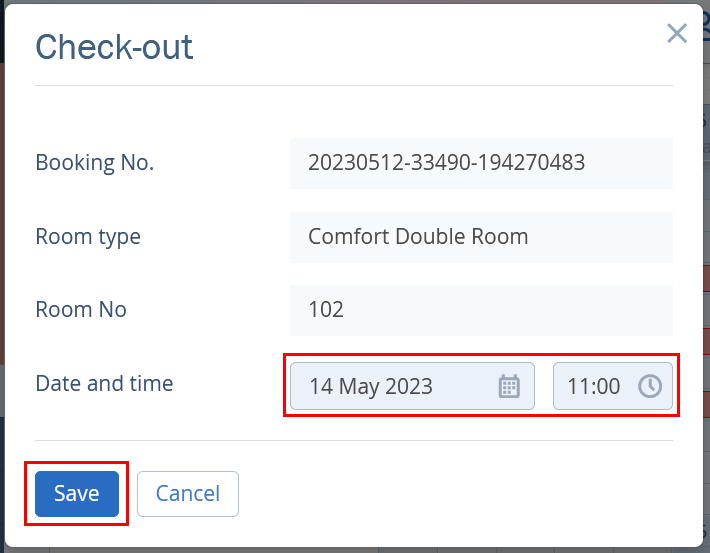710x553 pixels.
Task: Click the Room type label
Action: pos(88,237)
